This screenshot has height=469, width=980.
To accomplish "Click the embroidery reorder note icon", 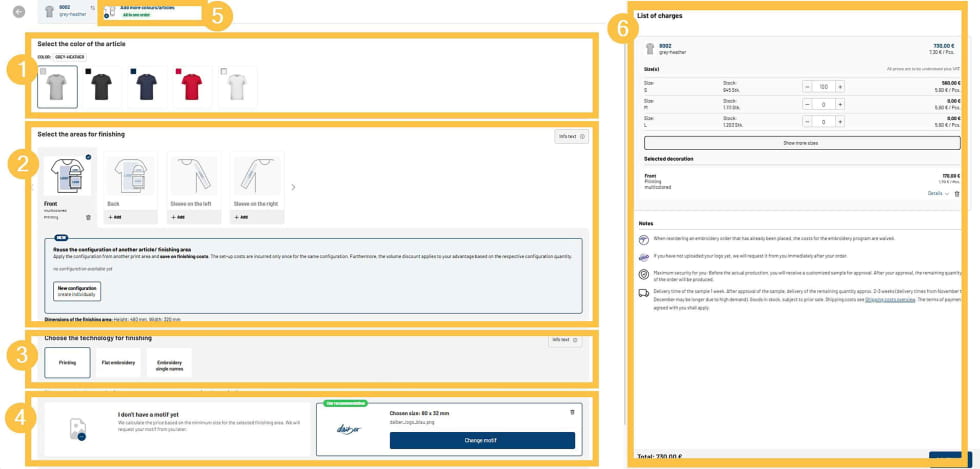I will 644,240.
